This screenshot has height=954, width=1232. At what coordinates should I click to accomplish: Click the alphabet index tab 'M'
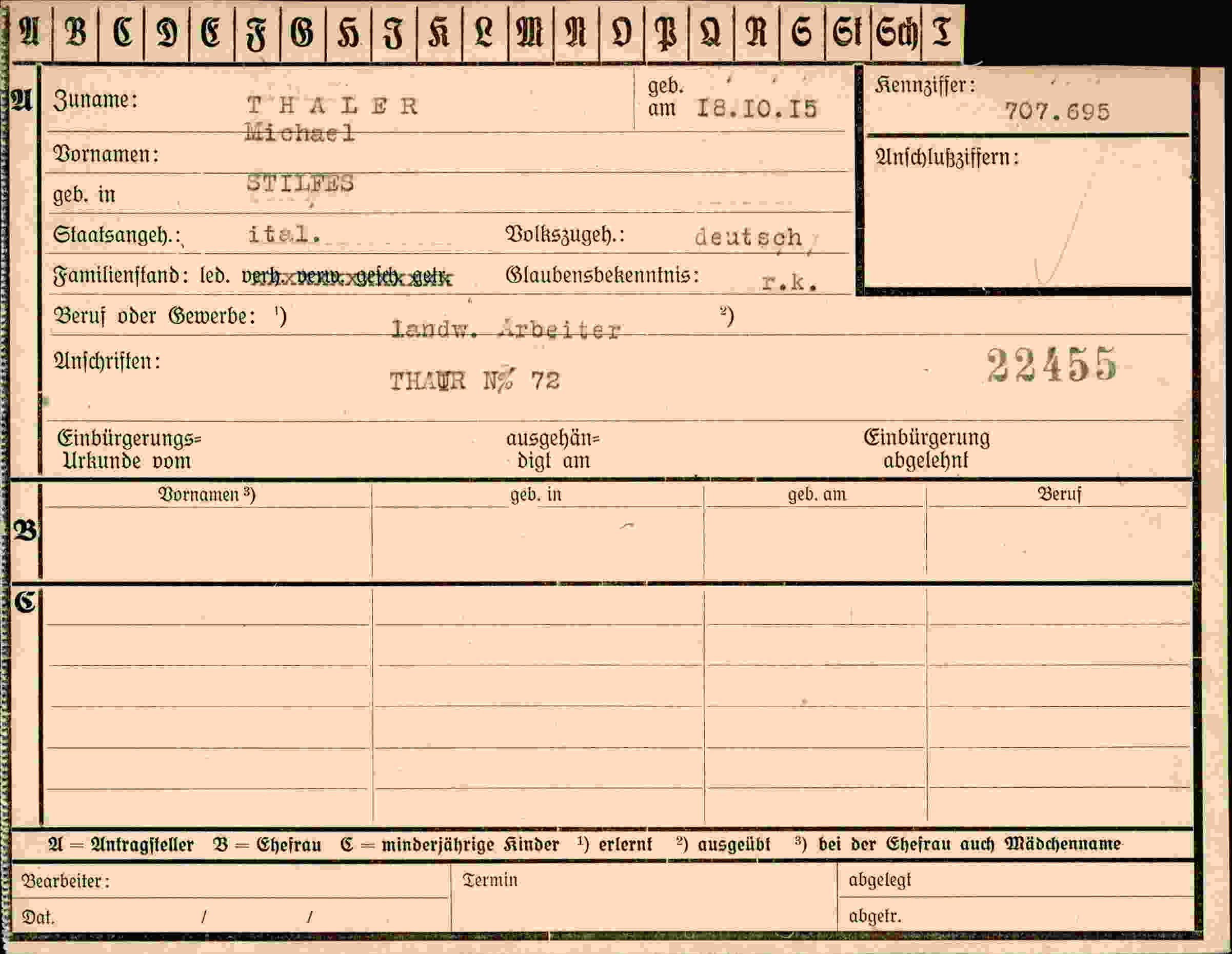pyautogui.click(x=530, y=33)
